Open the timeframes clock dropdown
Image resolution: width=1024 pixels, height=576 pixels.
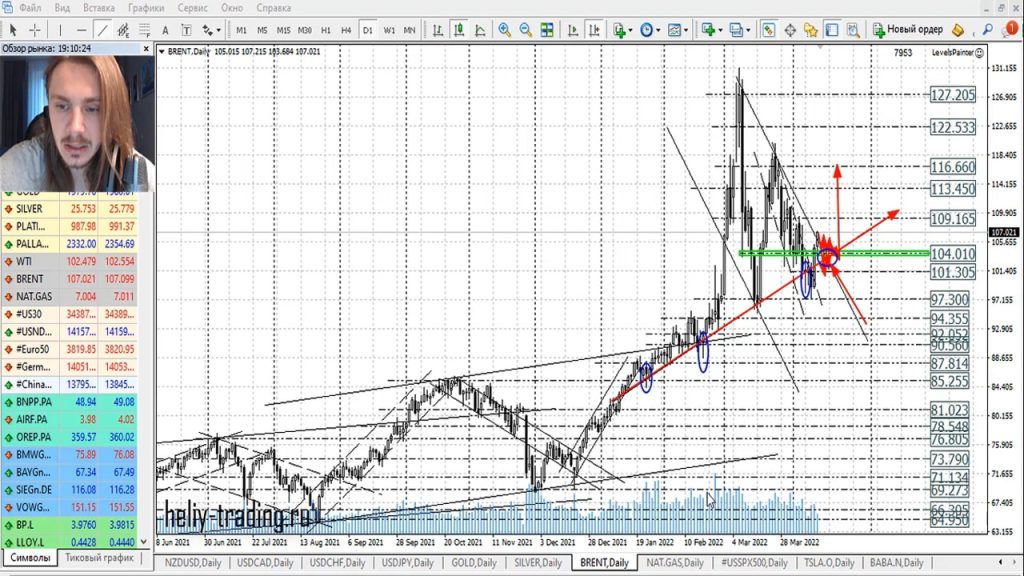point(659,30)
